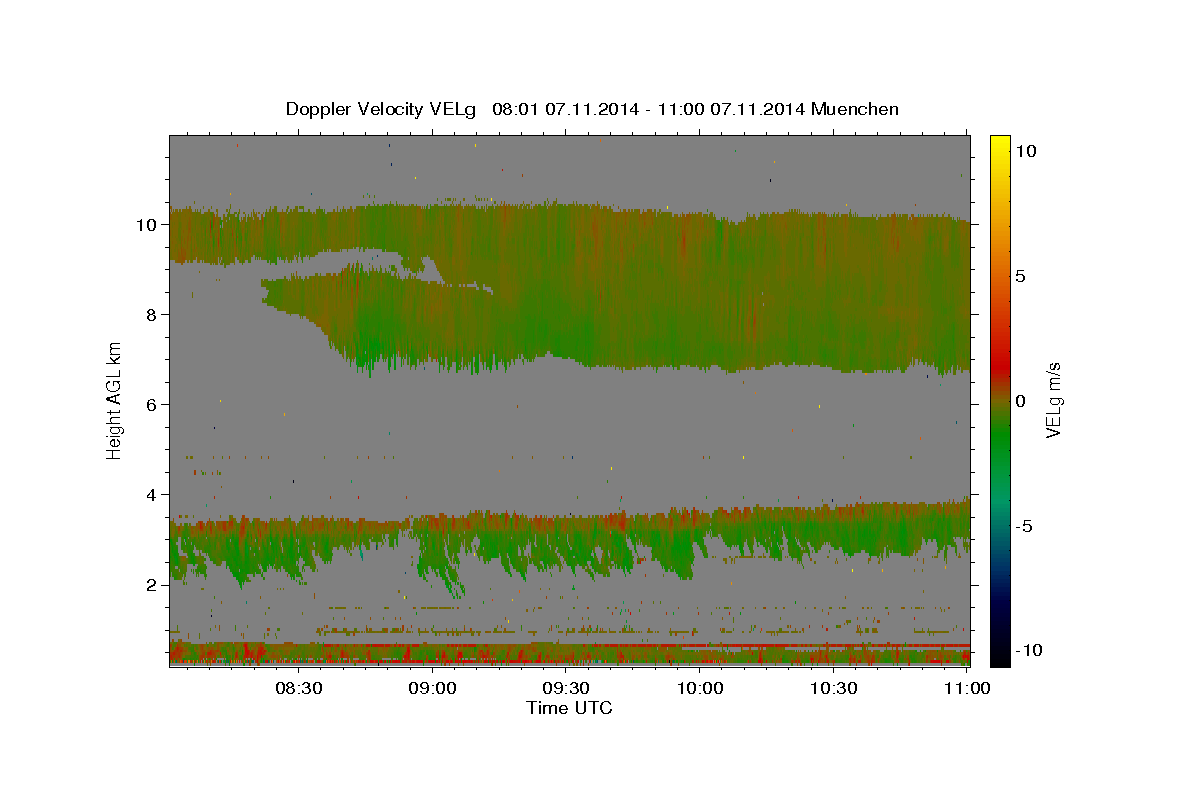Click the yellow top of the velocity colorbar
Image resolution: width=1200 pixels, height=800 pixels.
(1000, 145)
